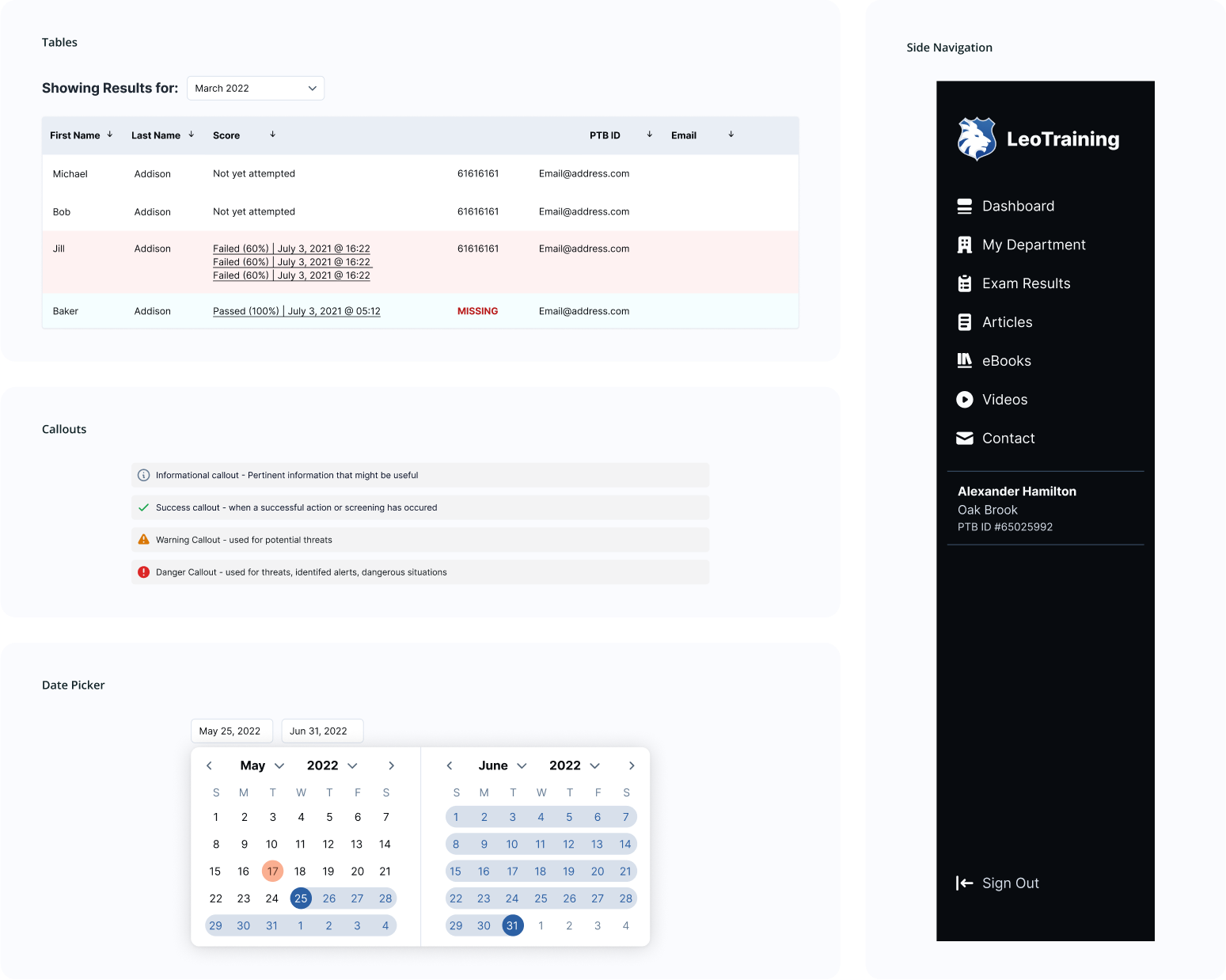Select May 17 highlighted in orange

click(272, 871)
